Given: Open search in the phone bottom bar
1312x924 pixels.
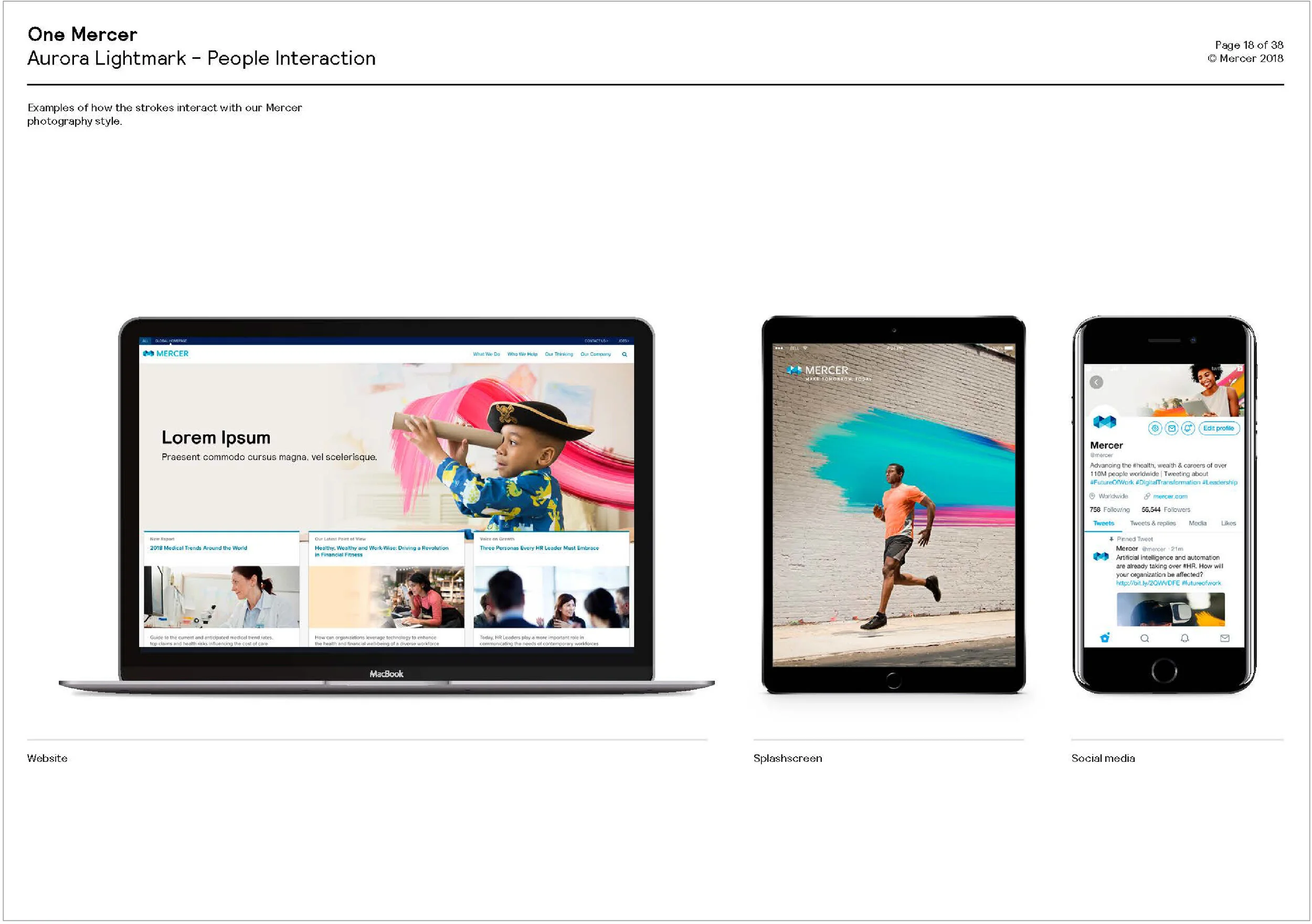Looking at the screenshot, I should click(1145, 638).
